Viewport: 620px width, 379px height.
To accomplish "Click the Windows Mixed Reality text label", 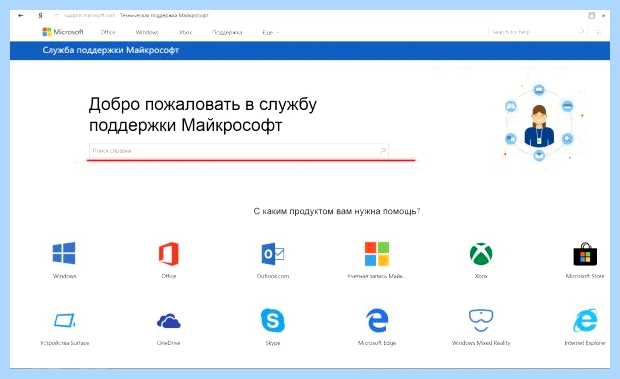I will tap(481, 343).
